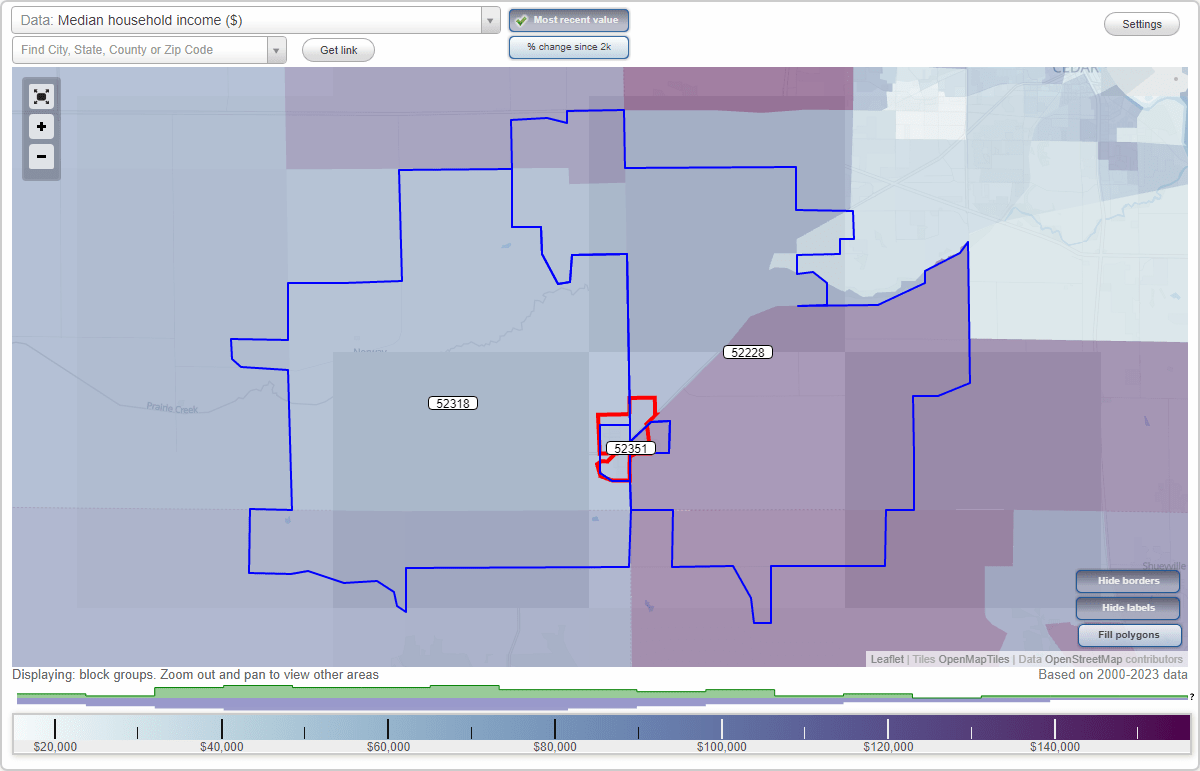
Task: Open the Data selection dropdown arrow
Action: pos(490,20)
